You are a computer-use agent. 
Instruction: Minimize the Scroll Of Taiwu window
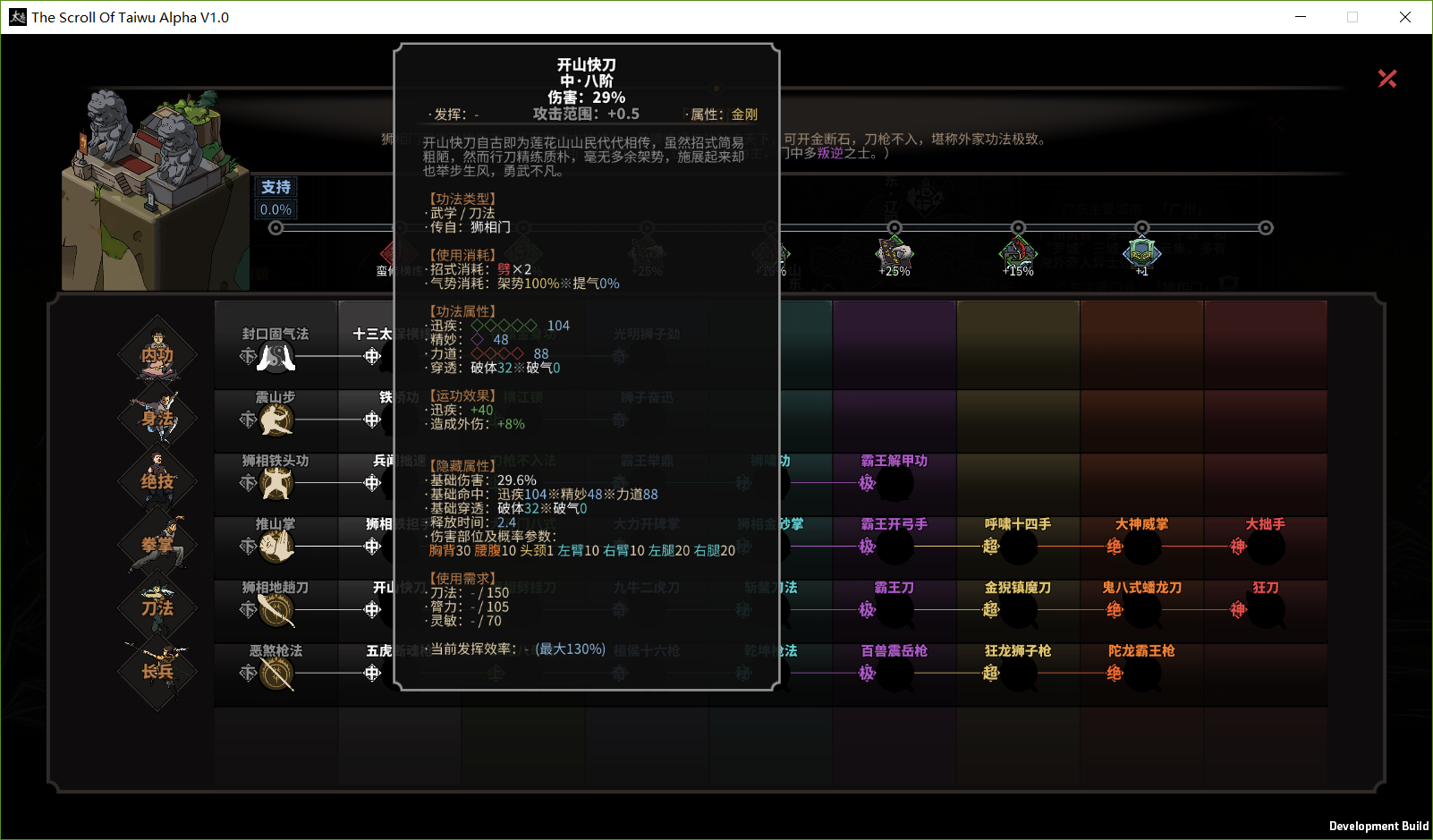(1301, 17)
